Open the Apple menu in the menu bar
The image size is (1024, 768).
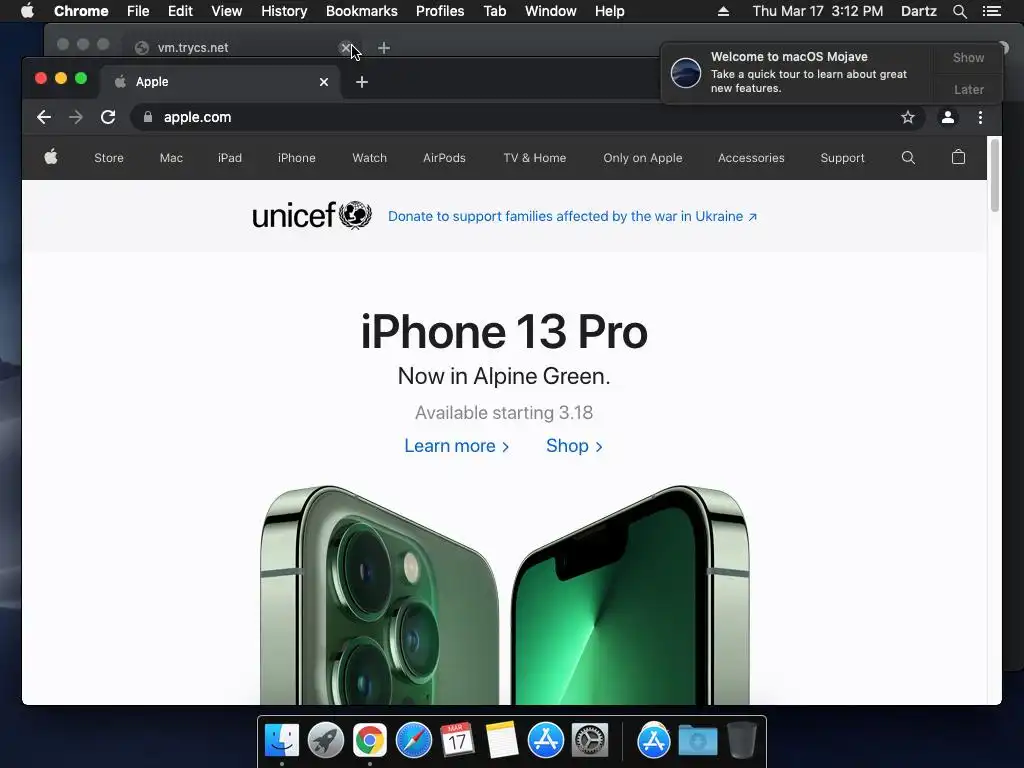point(27,11)
